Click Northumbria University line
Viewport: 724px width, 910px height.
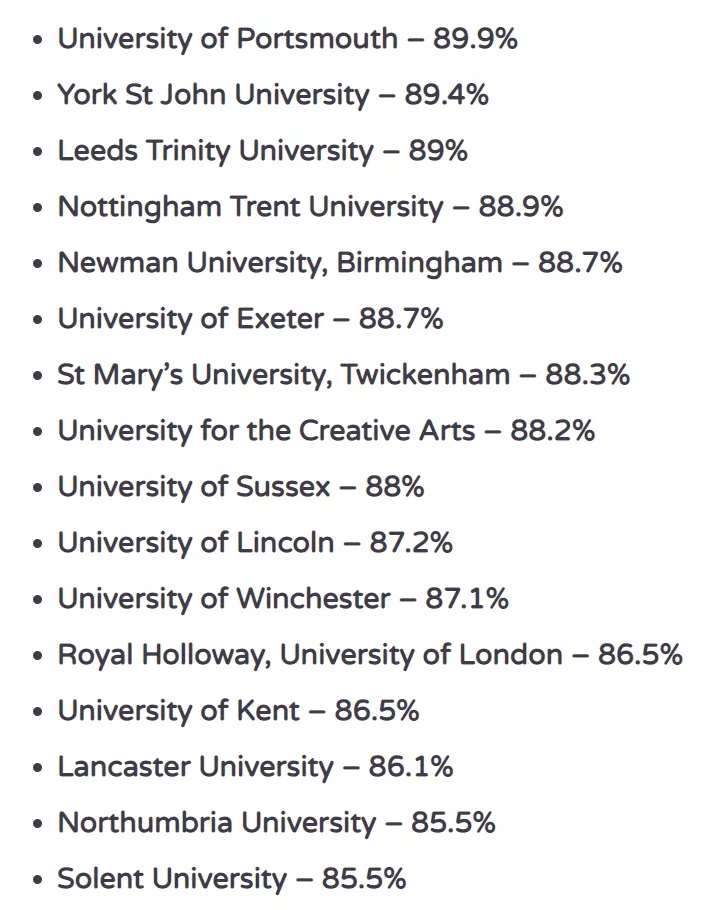[276, 823]
